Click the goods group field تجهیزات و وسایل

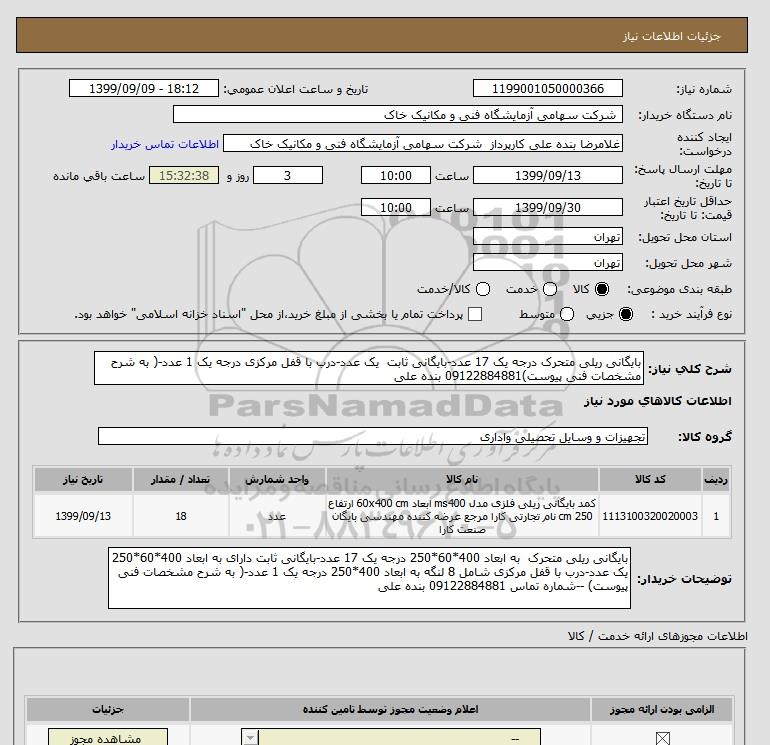pyautogui.click(x=373, y=436)
